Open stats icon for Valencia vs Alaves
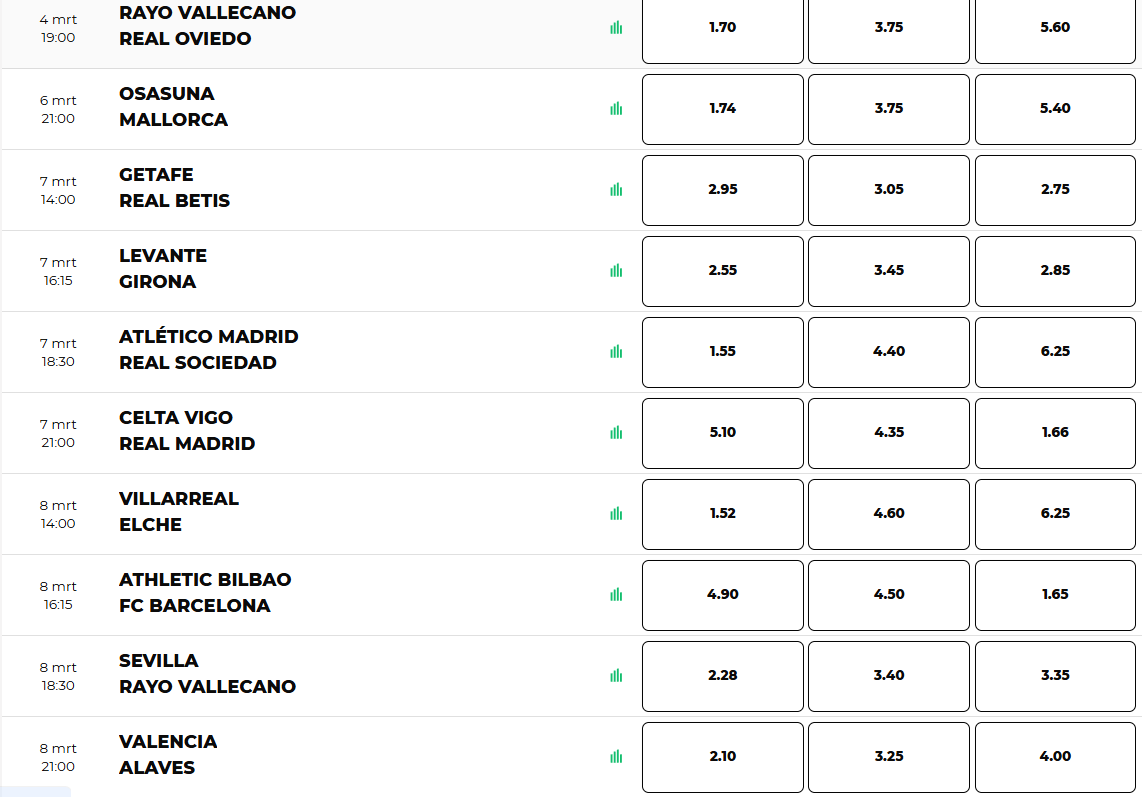 [616, 757]
